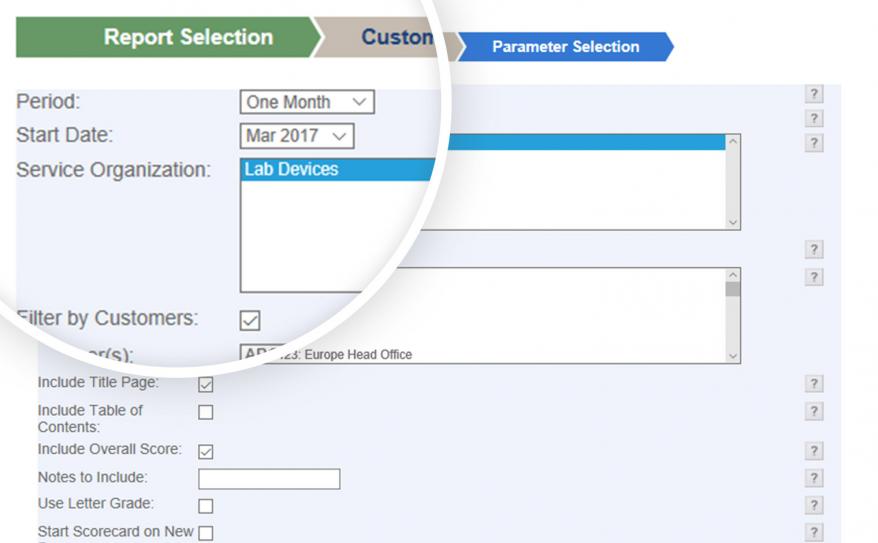Click down arrow of Service Organization list scrollbar

(733, 222)
